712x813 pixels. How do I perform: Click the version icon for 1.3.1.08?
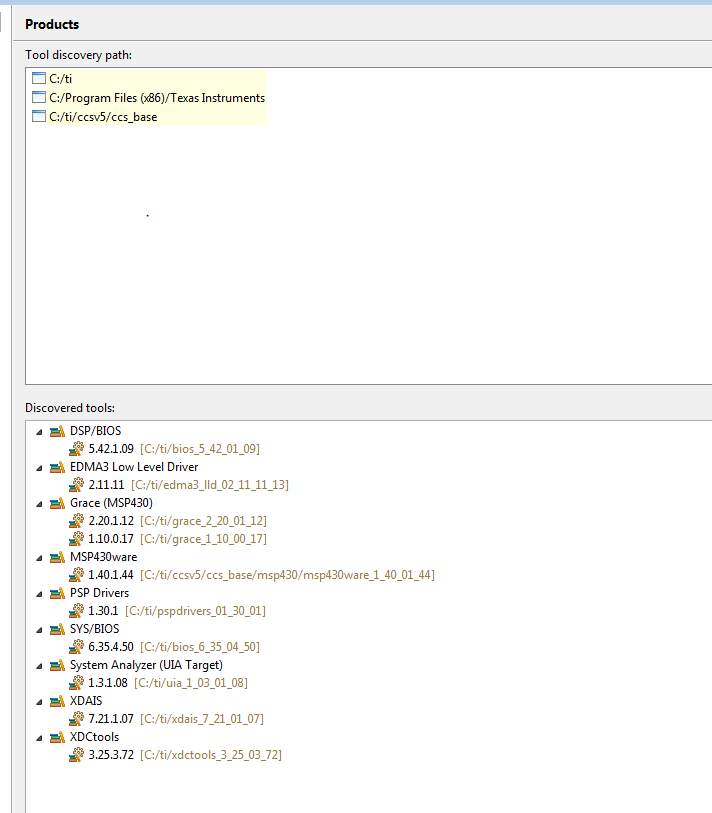76,683
